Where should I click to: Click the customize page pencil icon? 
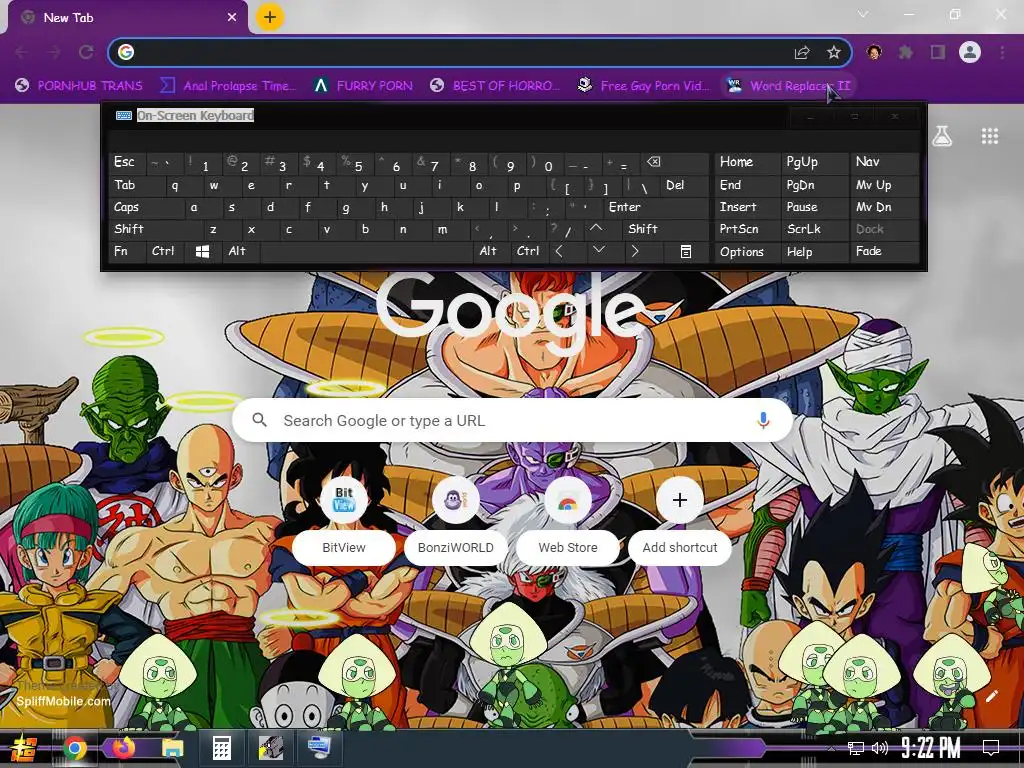[x=991, y=696]
